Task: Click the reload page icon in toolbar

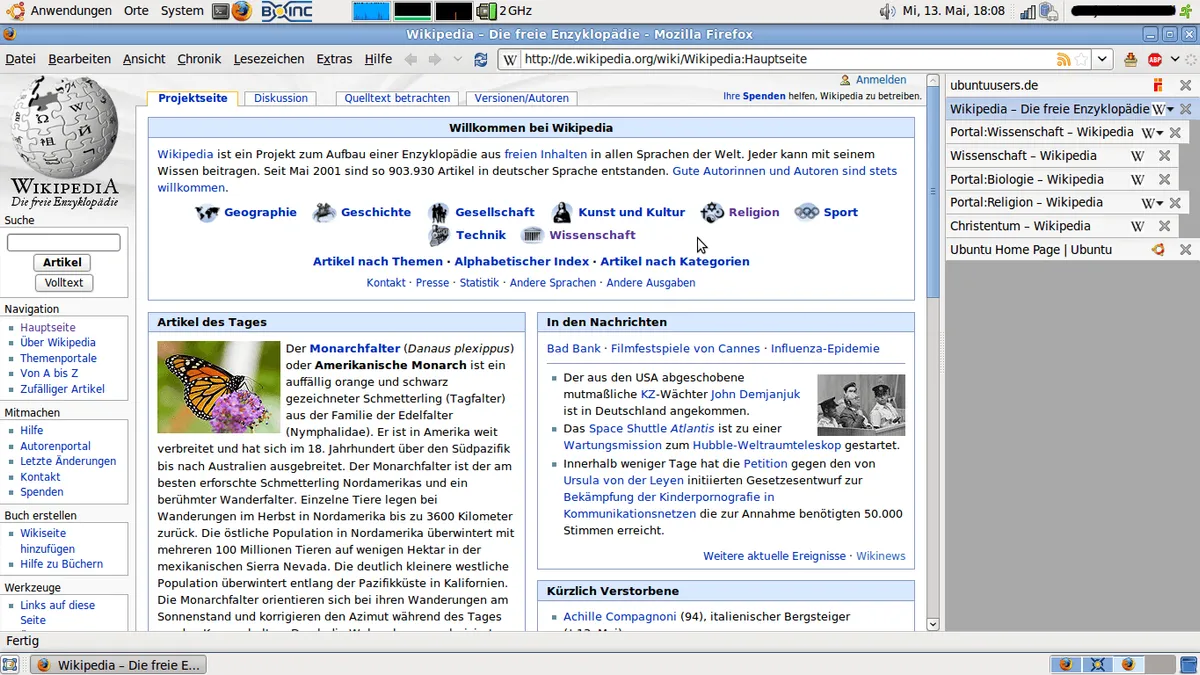Action: (481, 59)
